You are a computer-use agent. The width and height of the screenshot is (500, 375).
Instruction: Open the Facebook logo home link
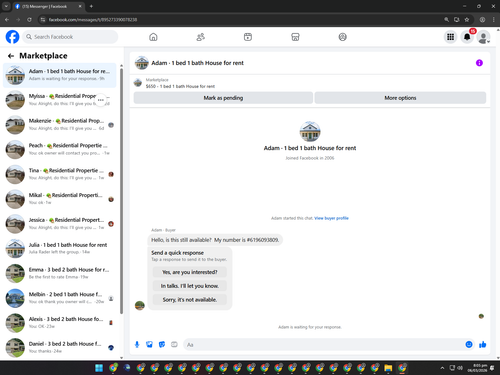tap(12, 37)
